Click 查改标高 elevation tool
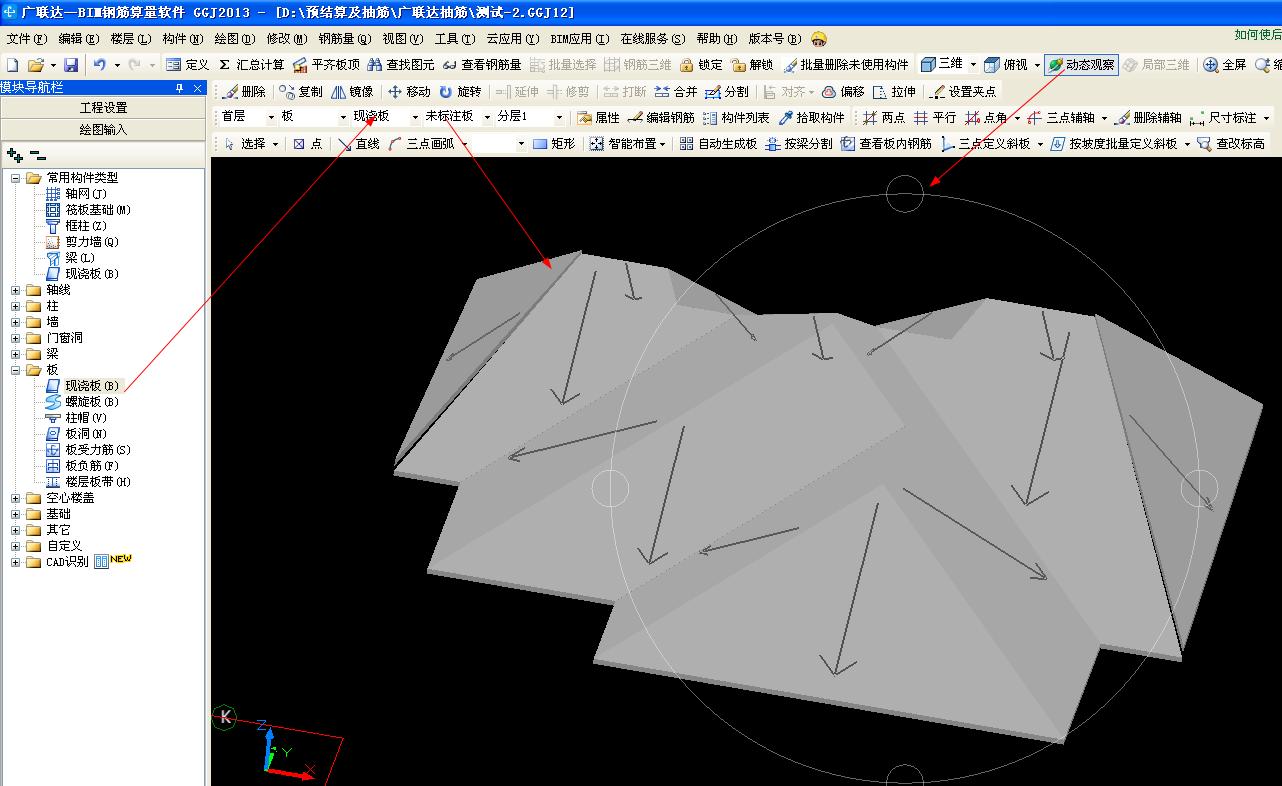This screenshot has width=1282, height=786. tap(1231, 144)
